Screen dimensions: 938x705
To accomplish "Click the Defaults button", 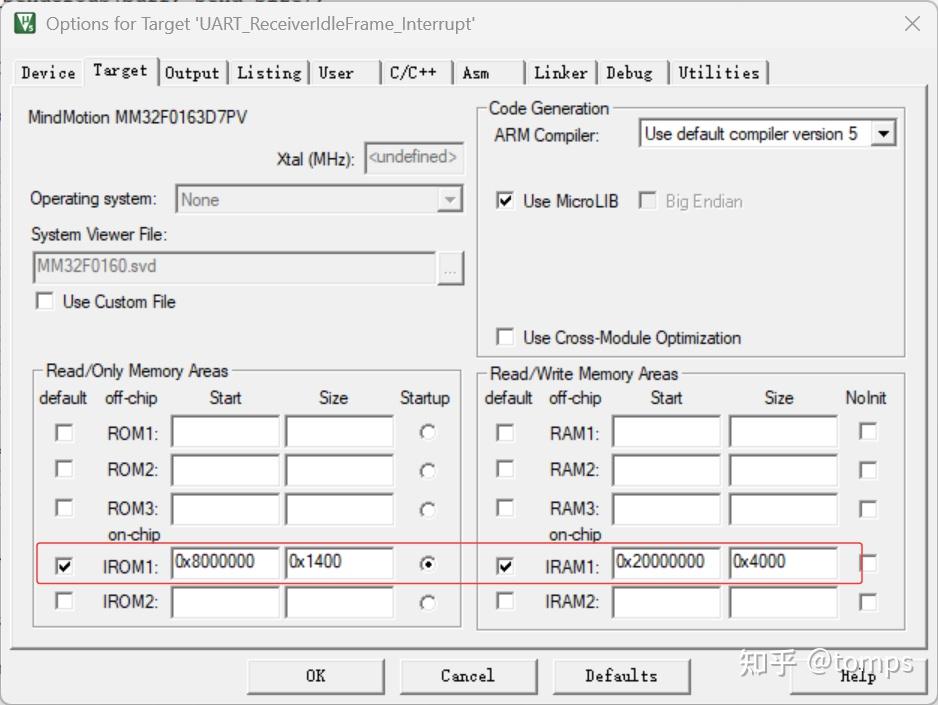I will tap(622, 676).
